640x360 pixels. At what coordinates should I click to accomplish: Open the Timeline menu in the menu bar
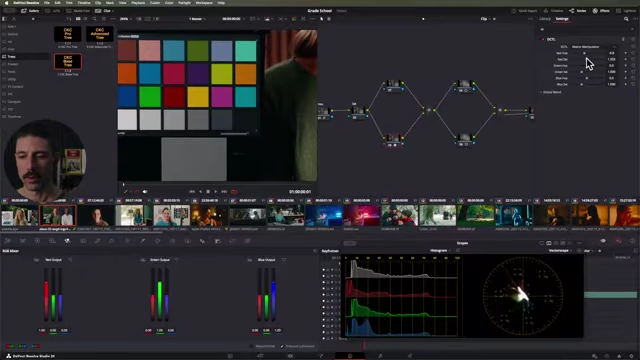[x=84, y=3]
